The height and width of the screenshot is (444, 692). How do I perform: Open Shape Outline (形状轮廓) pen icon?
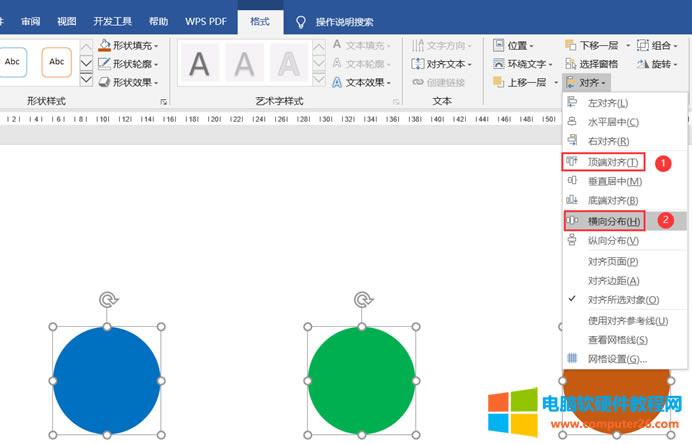point(105,64)
